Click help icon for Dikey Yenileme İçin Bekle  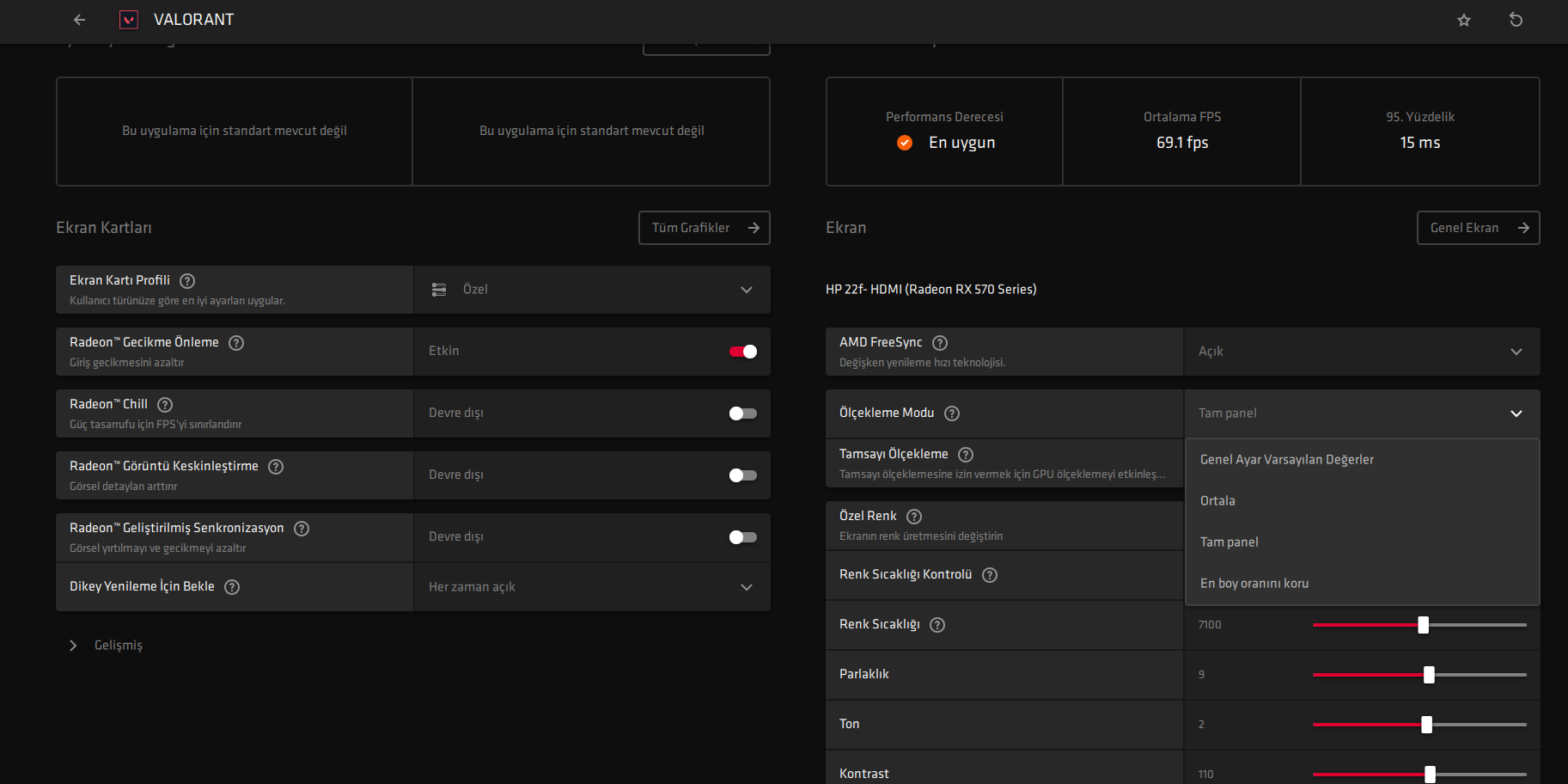point(232,586)
